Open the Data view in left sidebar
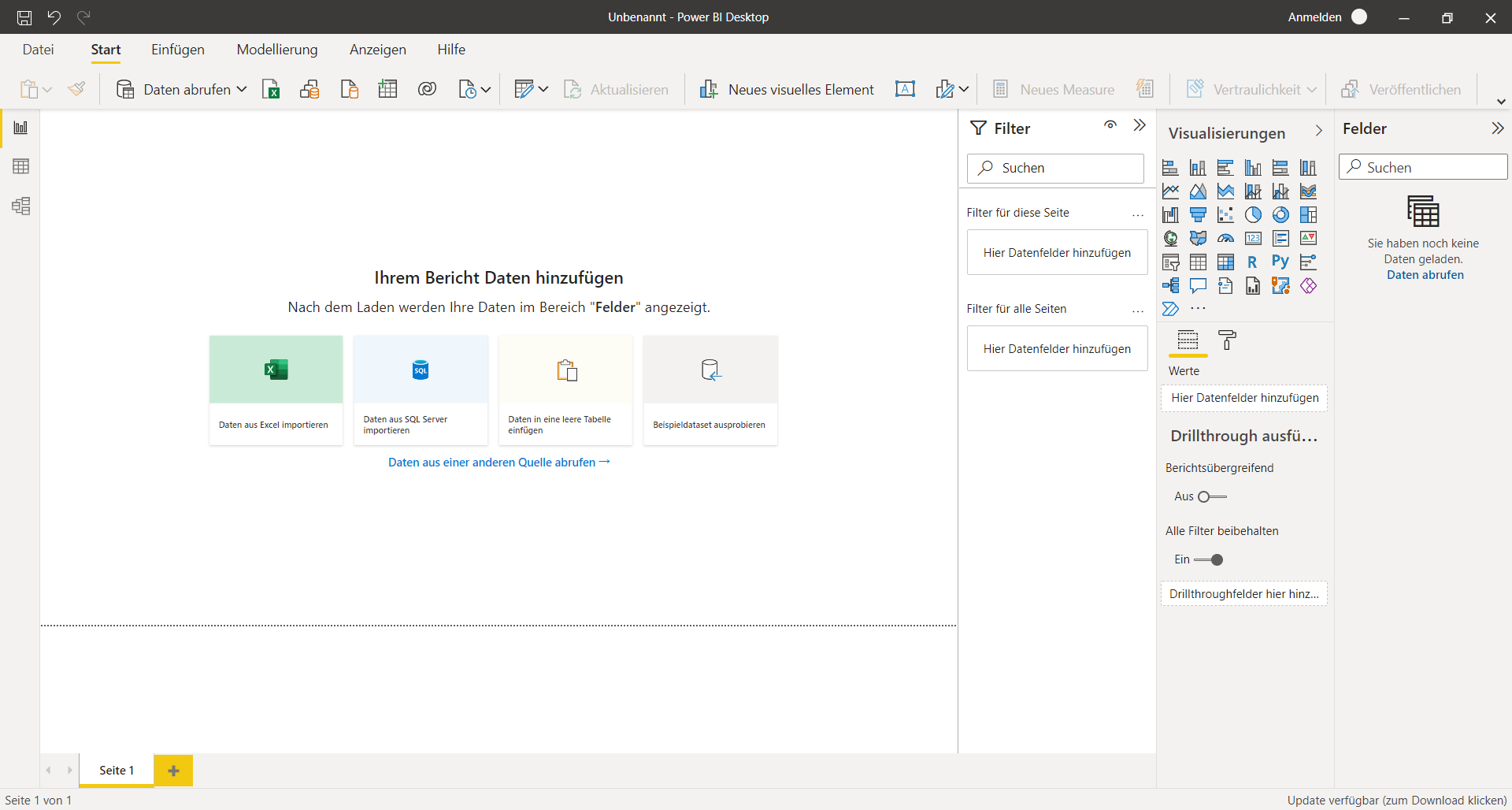 click(21, 166)
